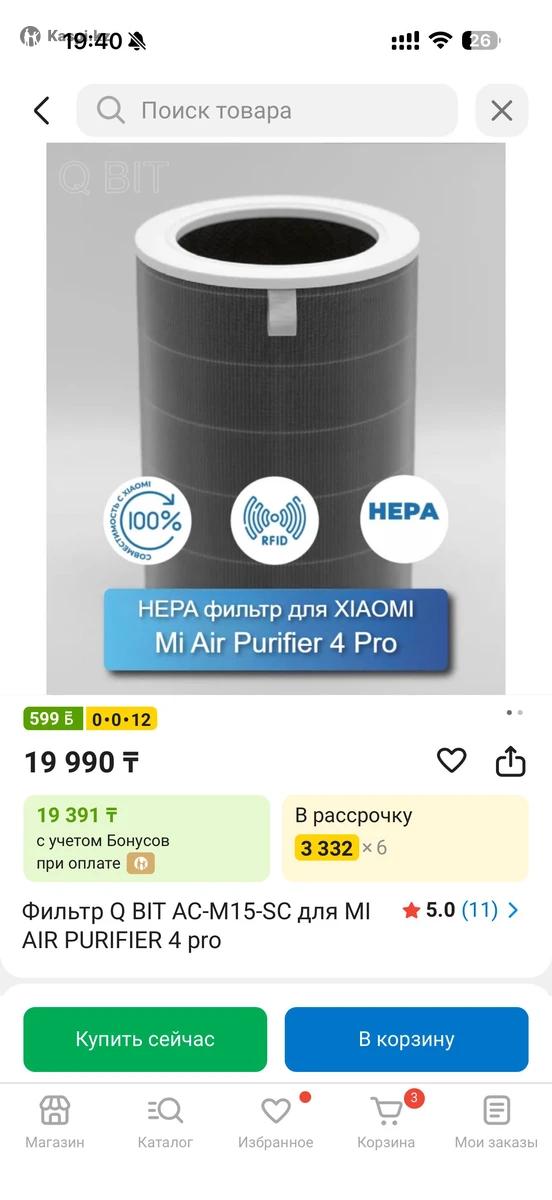Tap the В корзину button
Screen dimensions: 552x1200
click(x=406, y=1039)
